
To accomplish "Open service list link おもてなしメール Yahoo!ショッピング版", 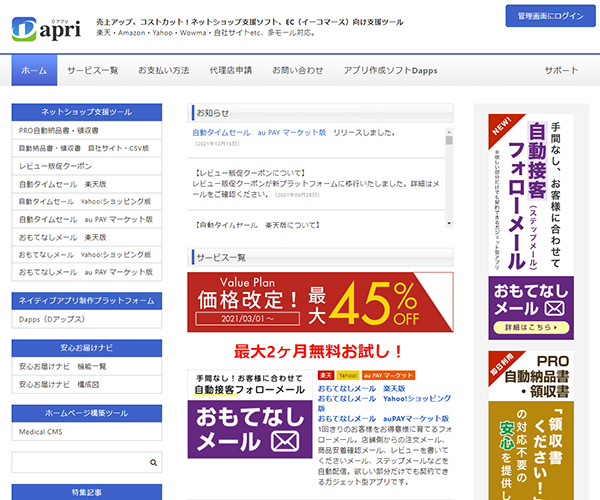I will point(384,403).
